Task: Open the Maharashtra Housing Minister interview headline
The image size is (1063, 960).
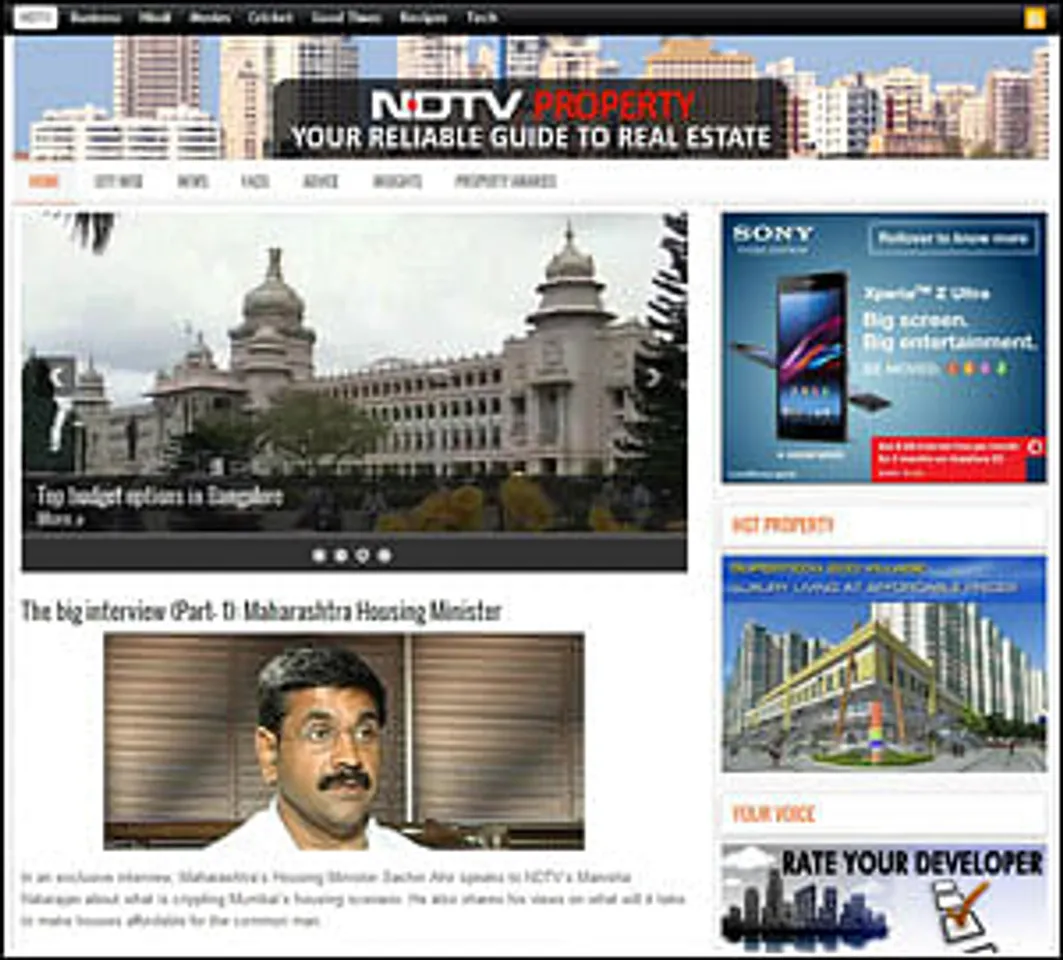Action: (x=261, y=612)
